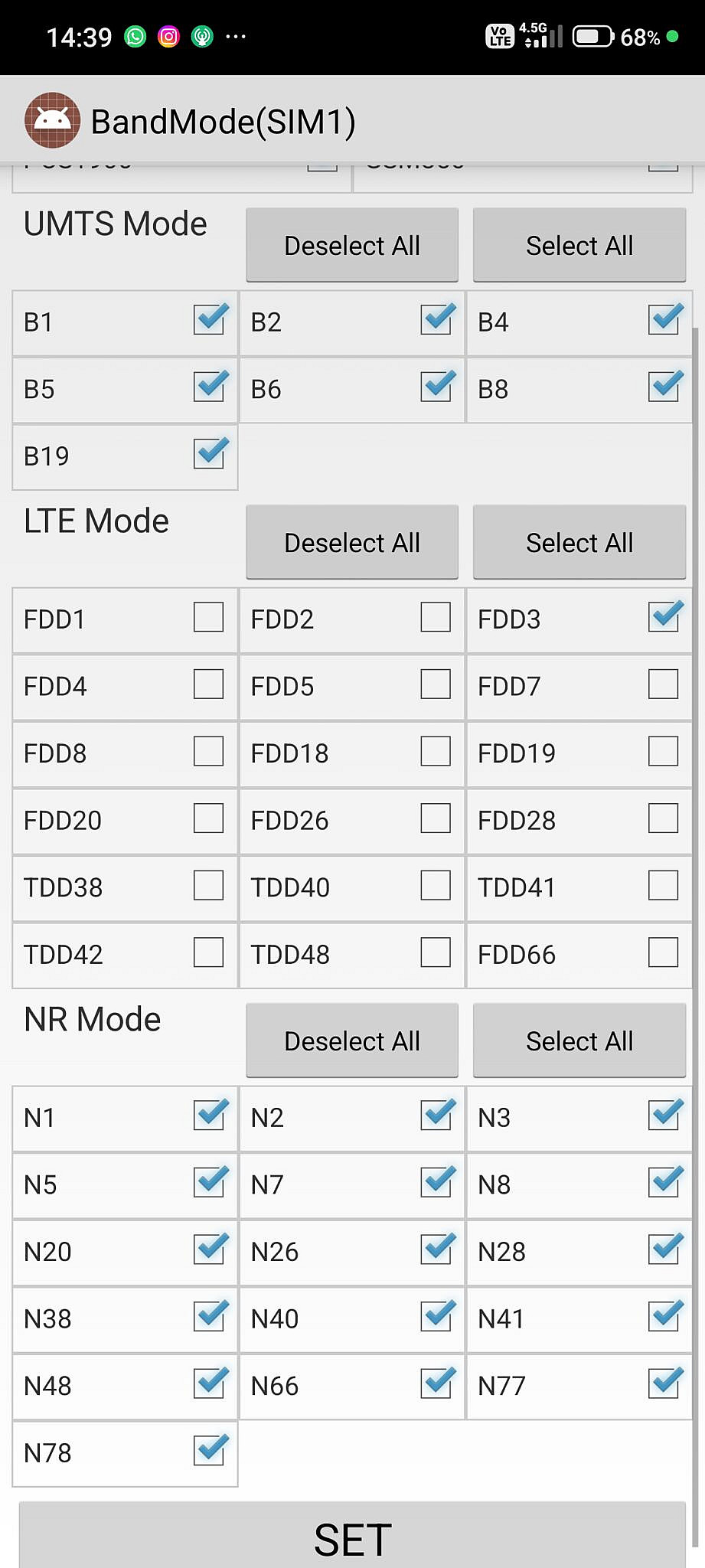Click Select All for LTE Mode
The width and height of the screenshot is (705, 1568).
click(579, 542)
